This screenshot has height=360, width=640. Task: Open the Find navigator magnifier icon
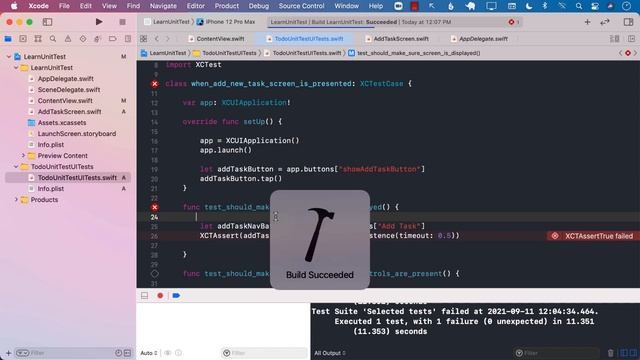pyautogui.click(x=53, y=39)
